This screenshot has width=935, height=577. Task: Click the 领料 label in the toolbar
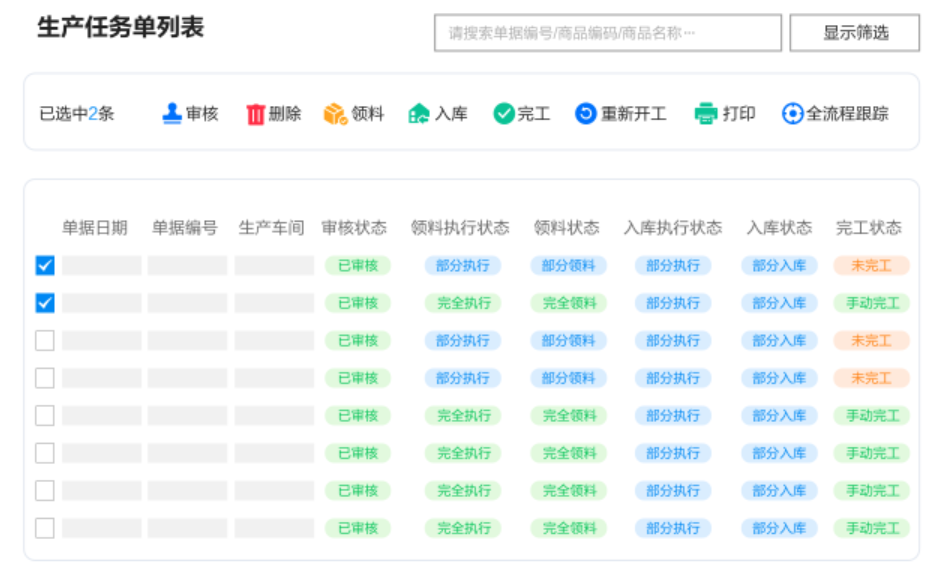point(368,113)
